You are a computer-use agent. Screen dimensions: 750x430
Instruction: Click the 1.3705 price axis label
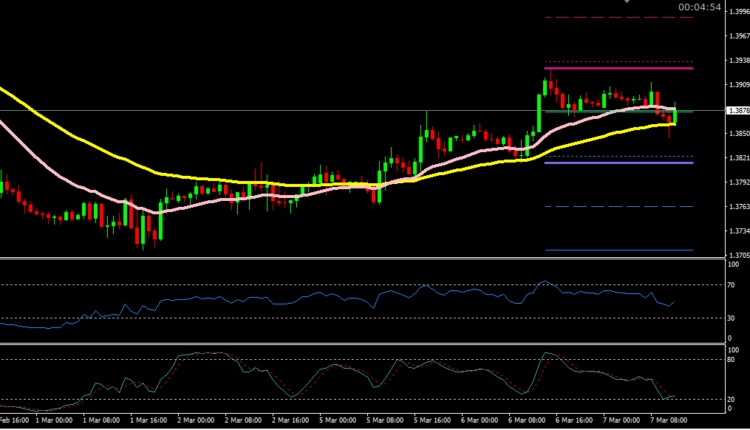tap(734, 256)
